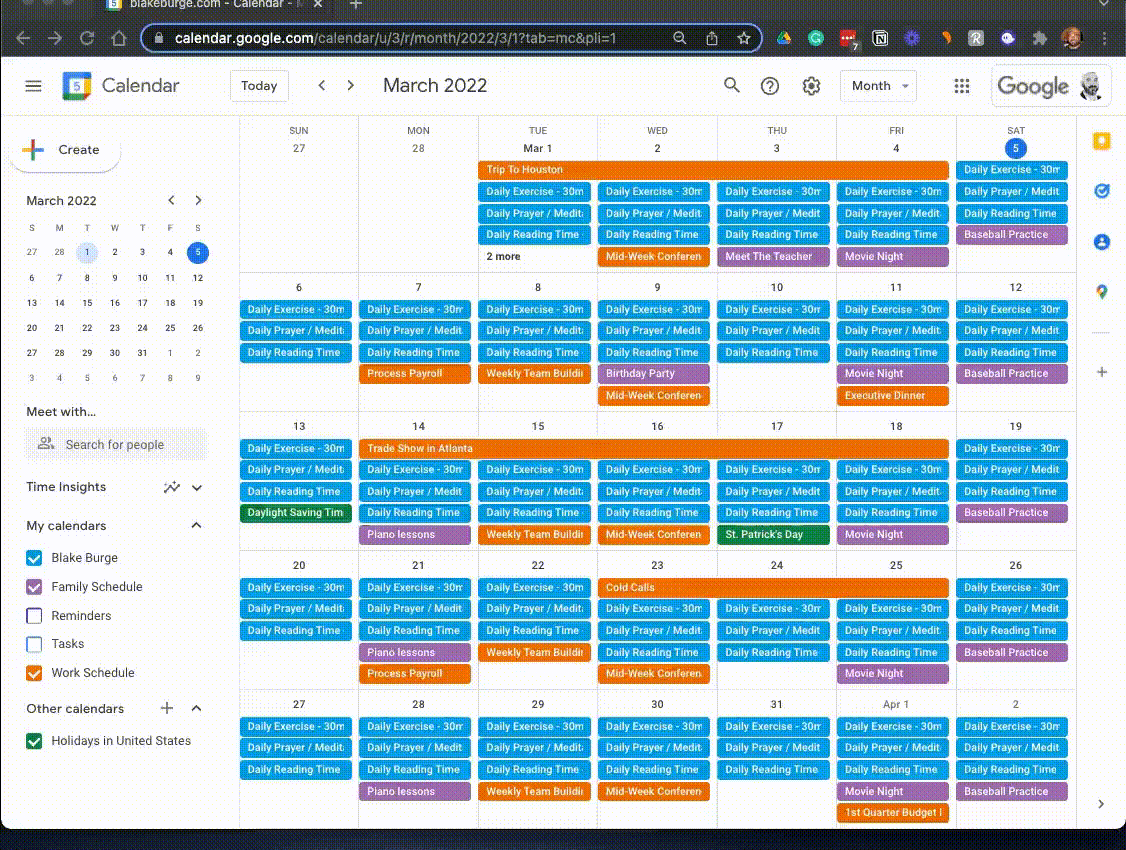Open Movie Night on March 4
The height and width of the screenshot is (850, 1126).
click(x=892, y=256)
